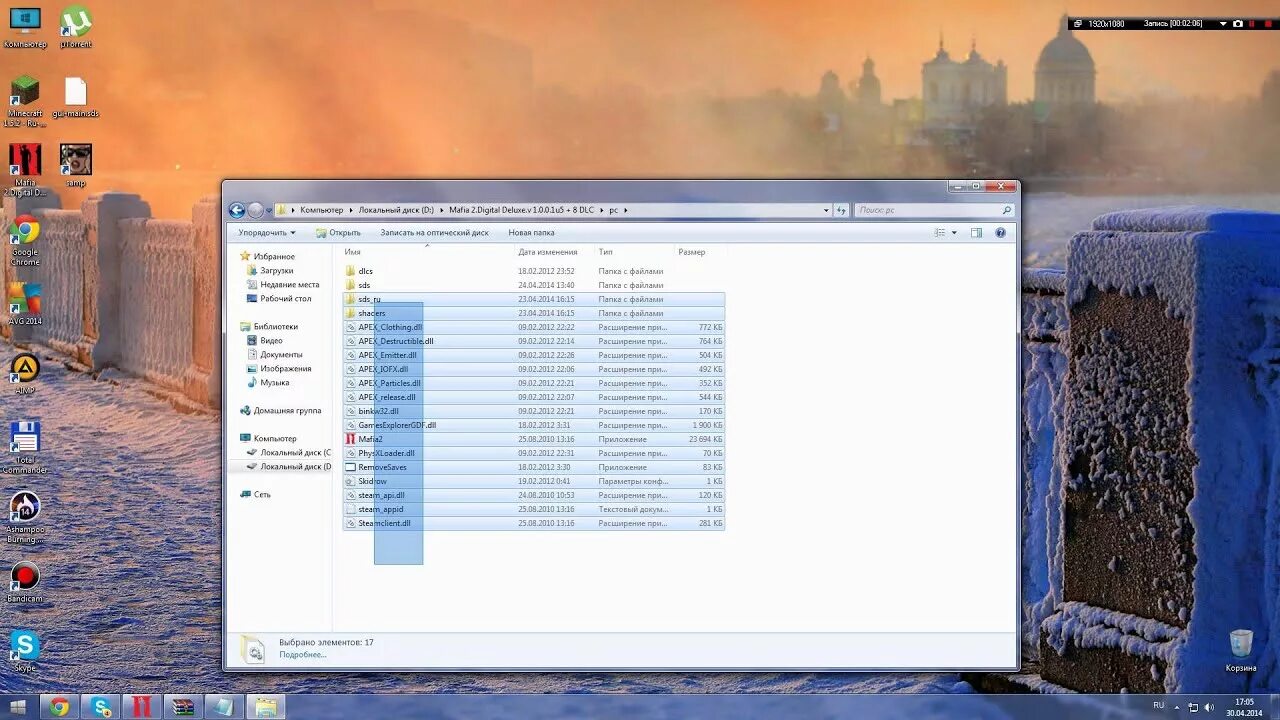
Task: Open AIMP desktop shortcut
Action: 25,374
